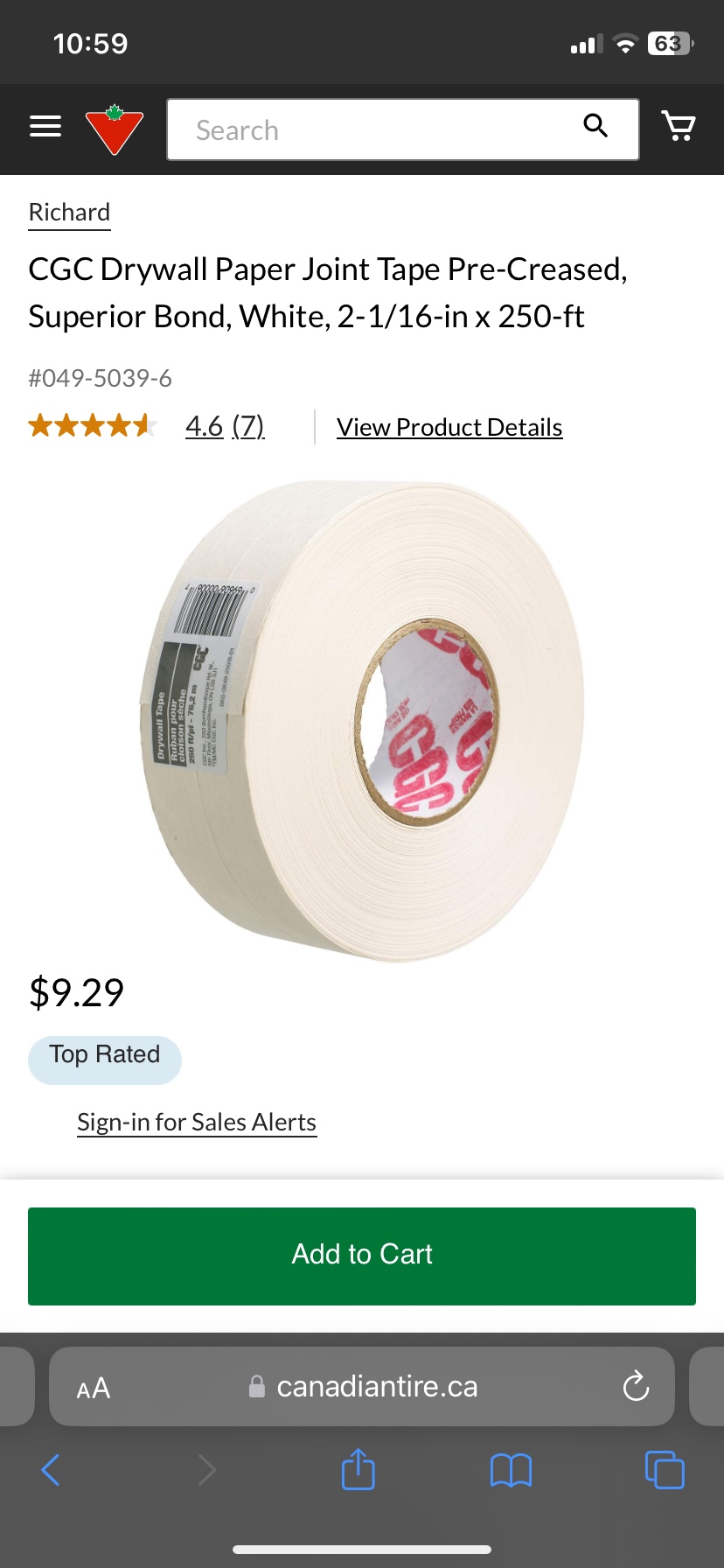Image resolution: width=724 pixels, height=1568 pixels.
Task: Tap the drywall tape product image
Action: point(362,720)
